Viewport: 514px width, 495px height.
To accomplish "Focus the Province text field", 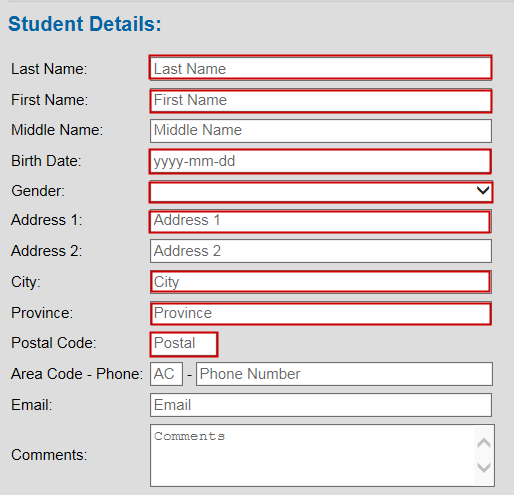I will tap(320, 313).
